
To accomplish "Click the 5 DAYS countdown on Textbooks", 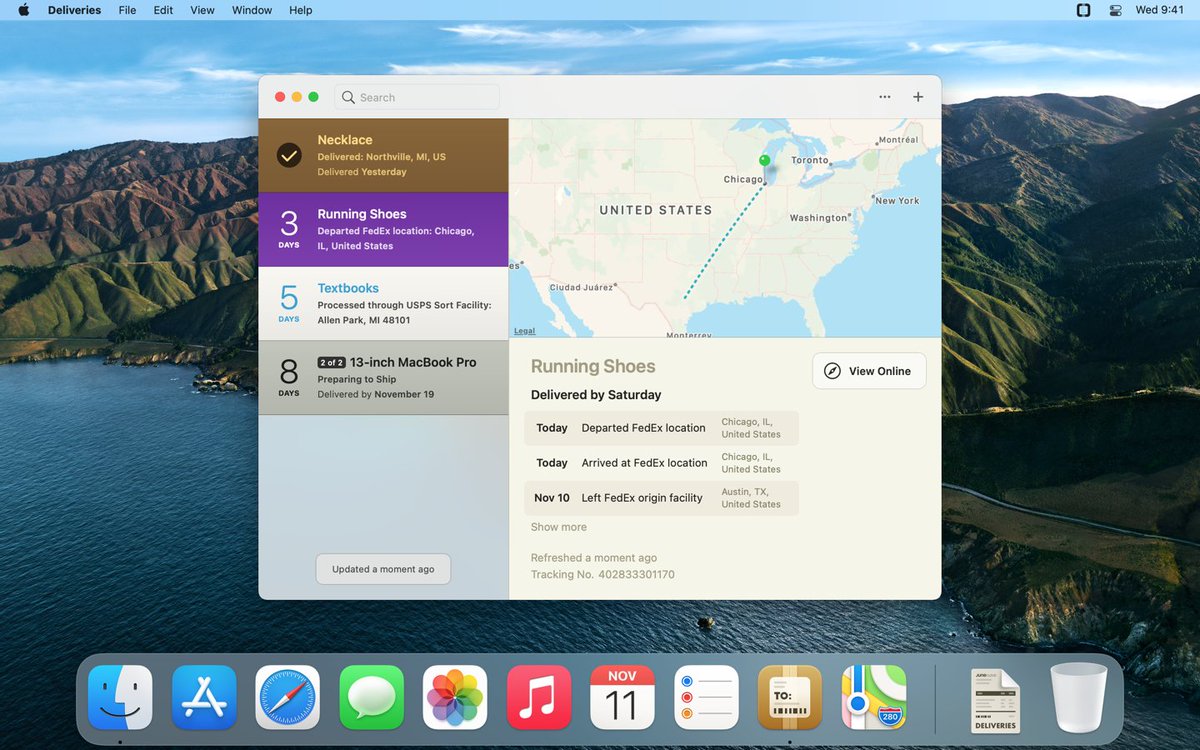I will click(289, 303).
